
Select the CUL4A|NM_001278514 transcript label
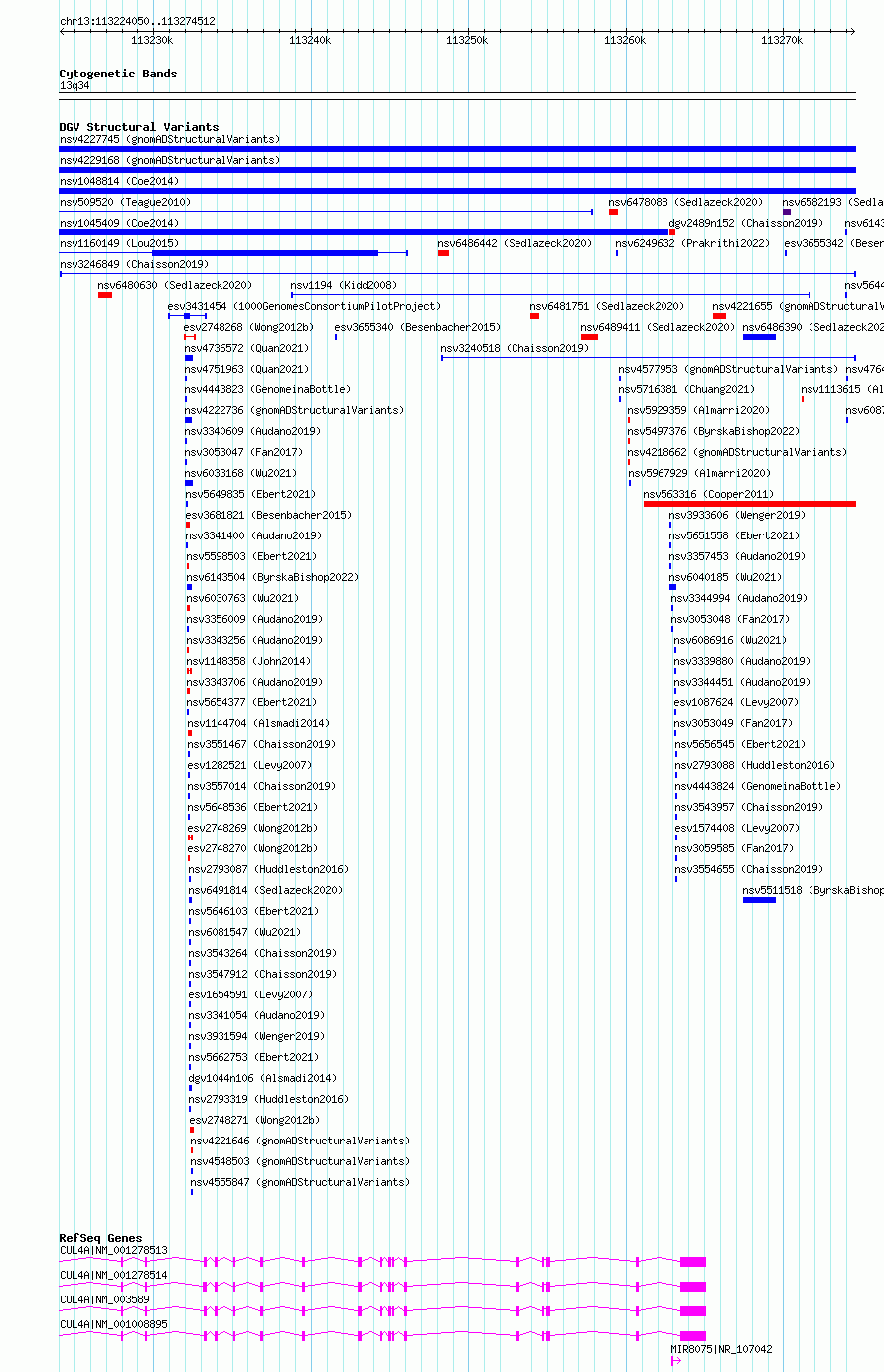point(113,1275)
